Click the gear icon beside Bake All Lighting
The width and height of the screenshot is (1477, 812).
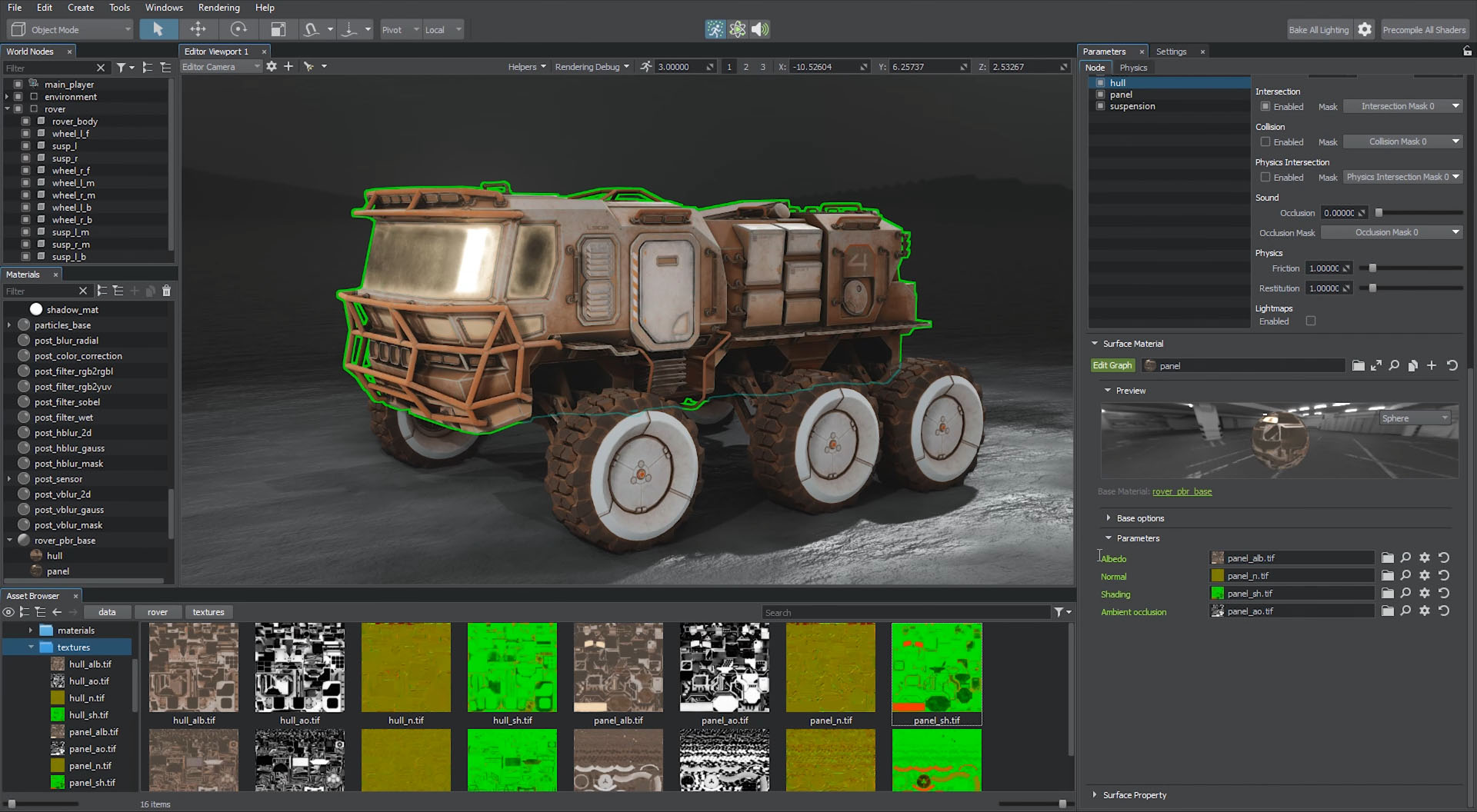(1365, 29)
